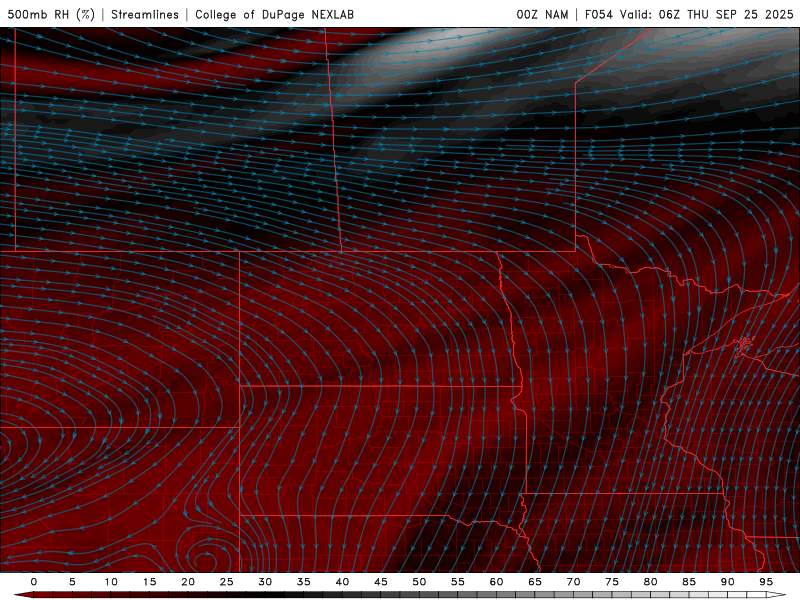The width and height of the screenshot is (800, 600).
Task: Click the colorbar label "75"
Action: click(x=612, y=582)
